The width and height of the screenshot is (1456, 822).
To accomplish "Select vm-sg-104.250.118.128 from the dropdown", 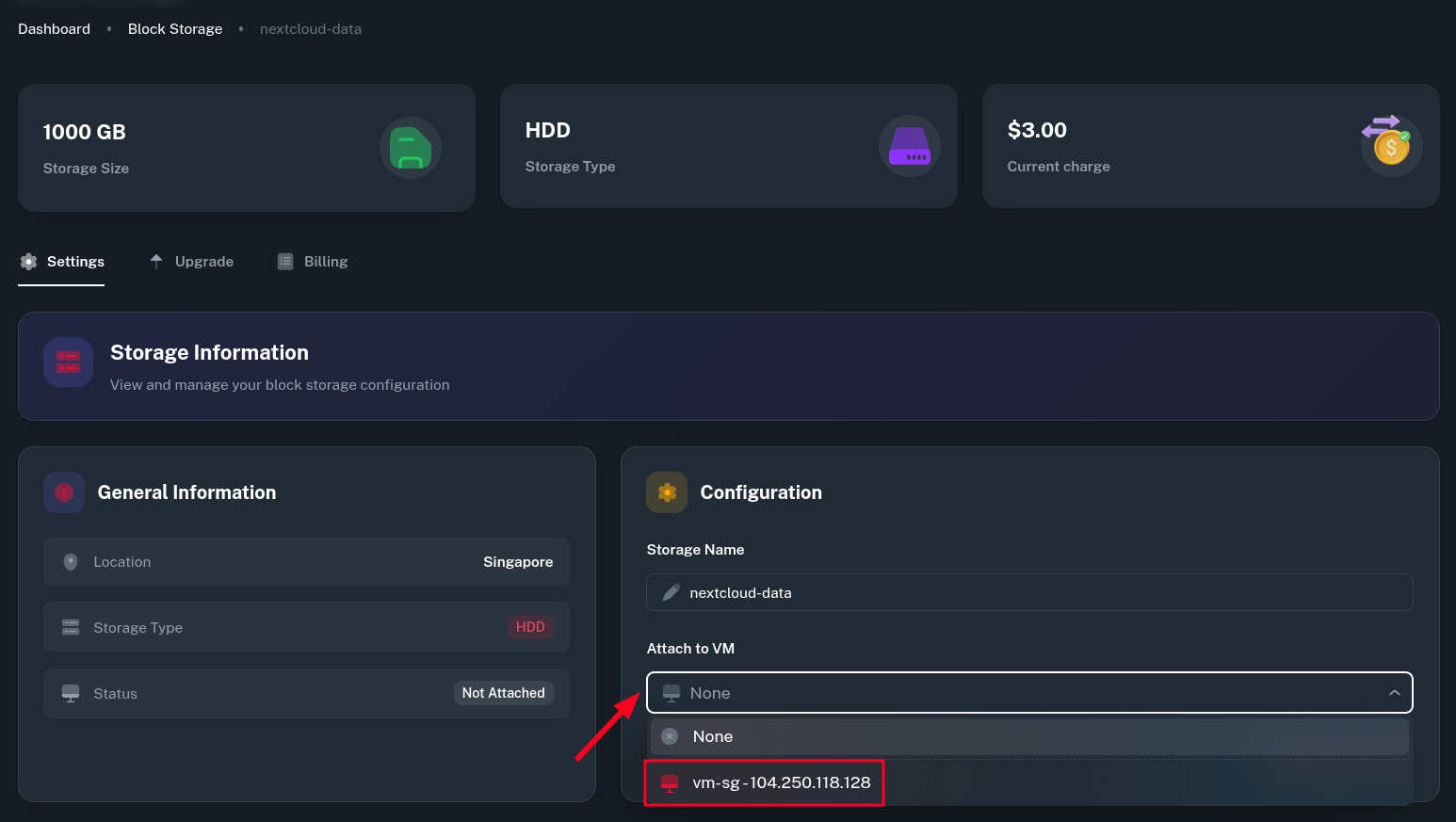I will (781, 782).
